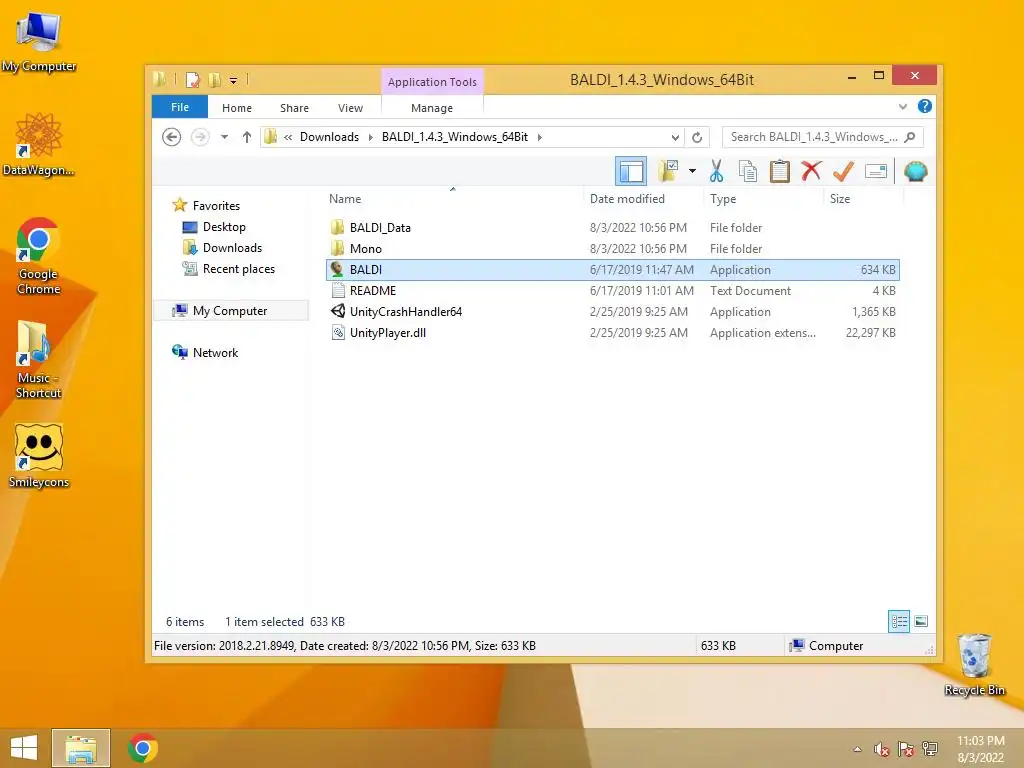Open the Share ribbon tab
The height and width of the screenshot is (768, 1024).
click(x=294, y=108)
